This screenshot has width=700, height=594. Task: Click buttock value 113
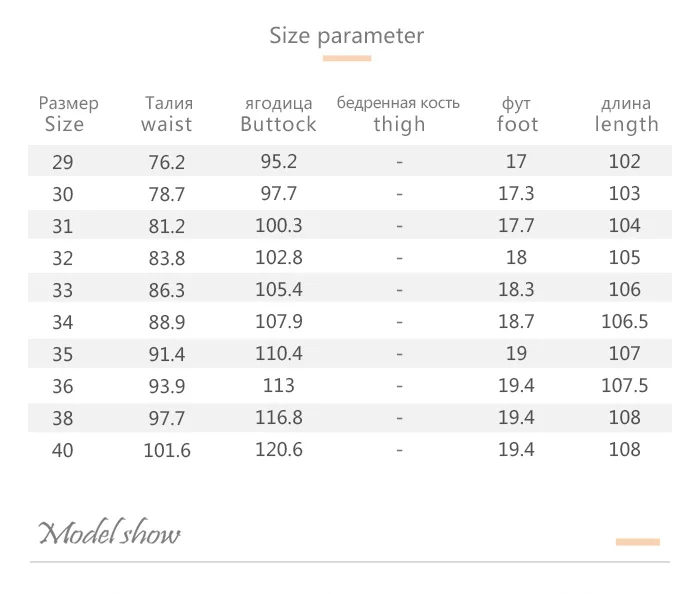click(x=279, y=386)
